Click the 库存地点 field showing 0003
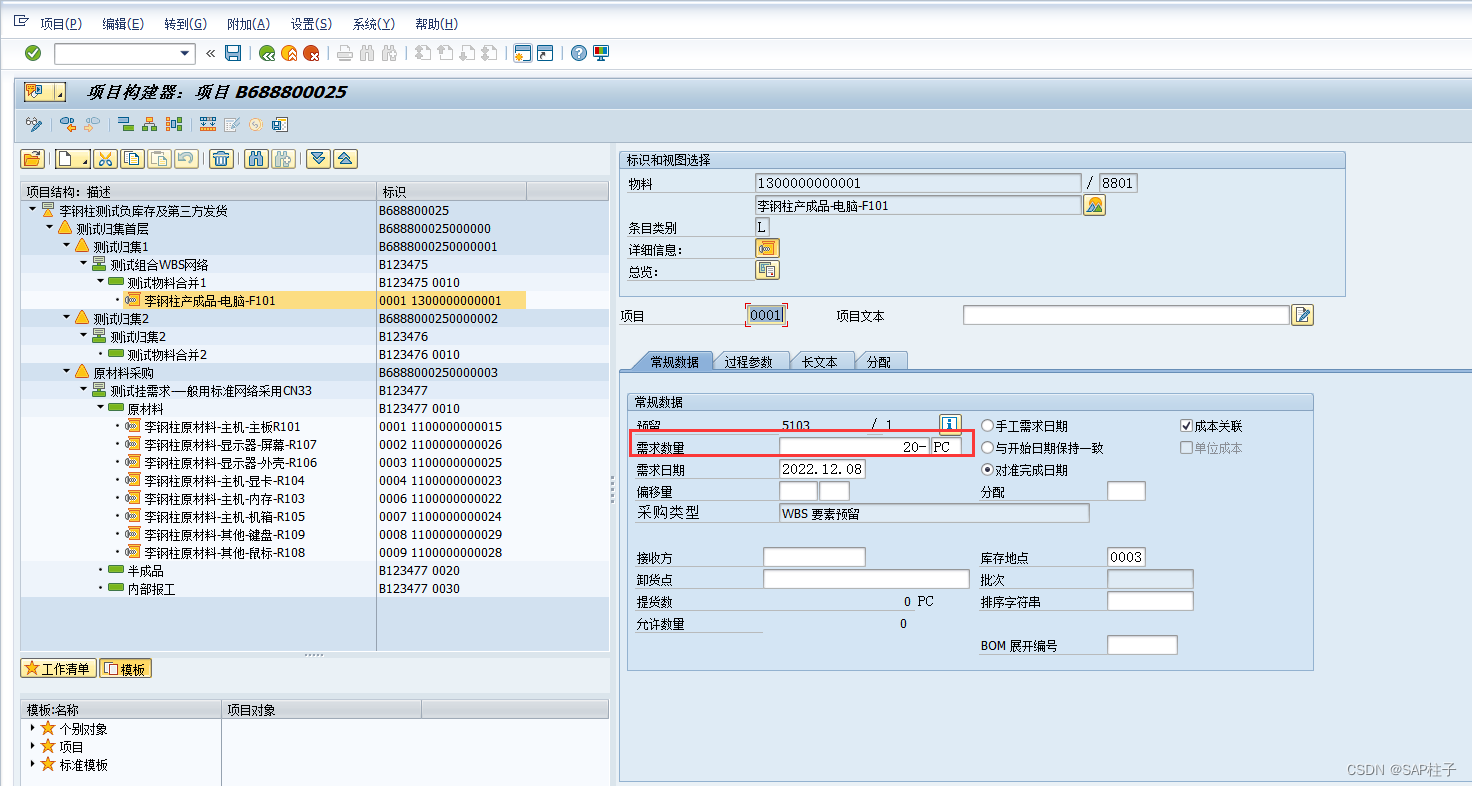Viewport: 1472px width, 786px height. (1126, 557)
